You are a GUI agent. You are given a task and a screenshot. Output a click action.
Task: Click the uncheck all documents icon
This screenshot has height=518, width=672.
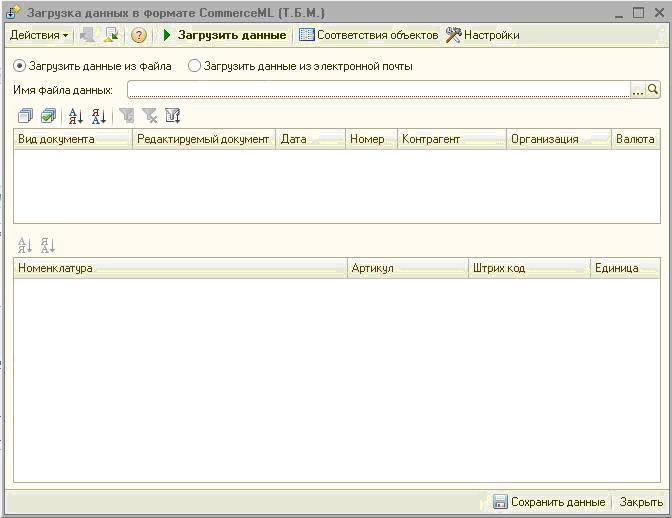(26, 116)
